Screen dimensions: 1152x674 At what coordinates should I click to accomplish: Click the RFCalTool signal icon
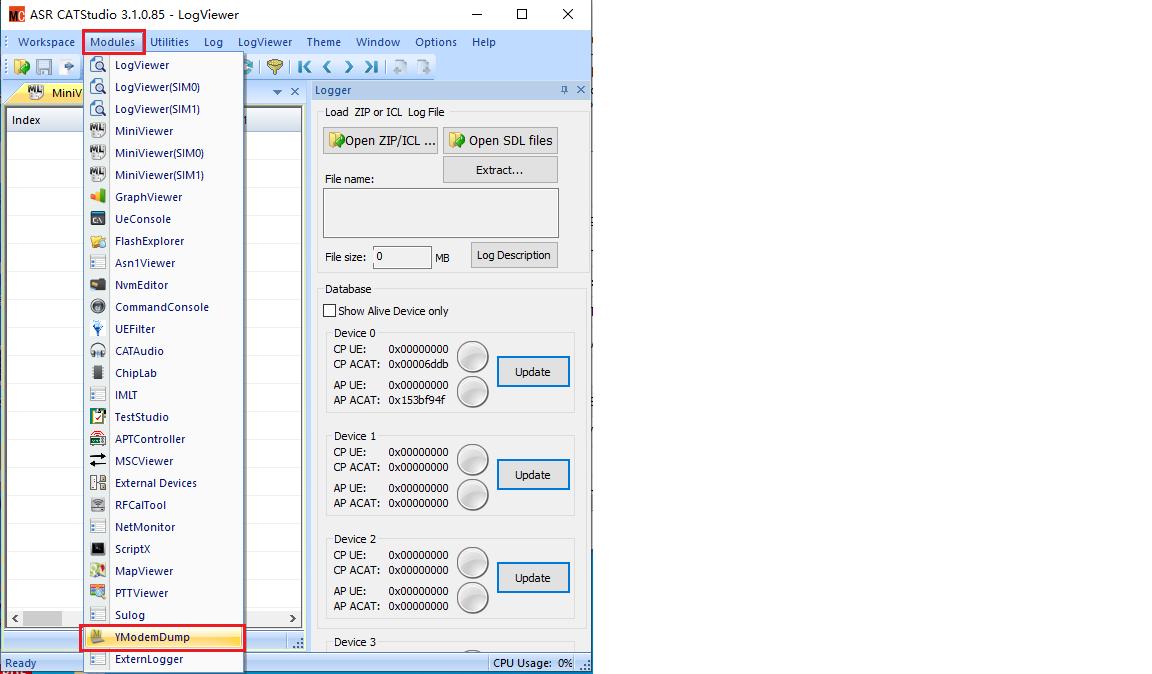98,505
